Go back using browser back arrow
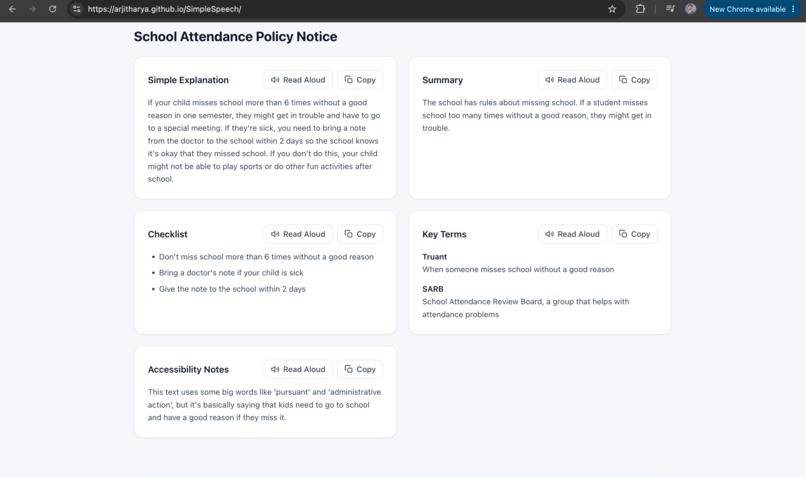 [x=12, y=9]
